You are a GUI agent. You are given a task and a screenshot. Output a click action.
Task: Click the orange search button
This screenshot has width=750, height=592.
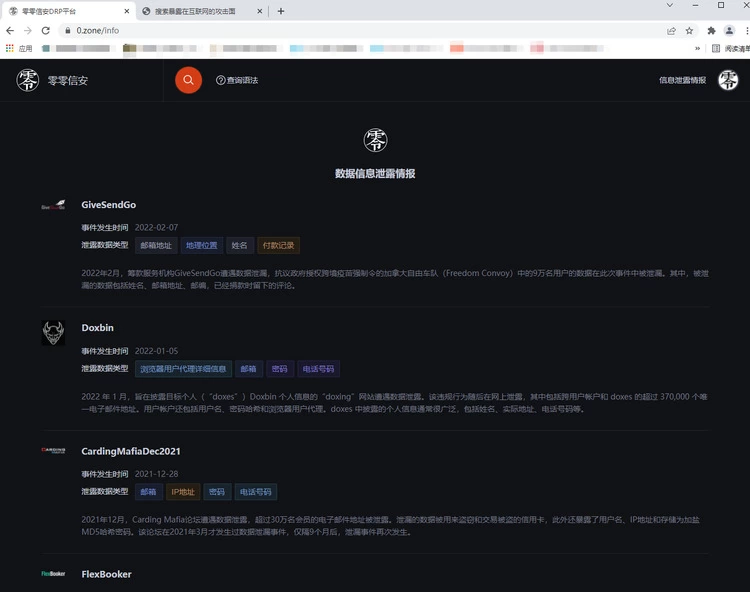pyautogui.click(x=188, y=80)
